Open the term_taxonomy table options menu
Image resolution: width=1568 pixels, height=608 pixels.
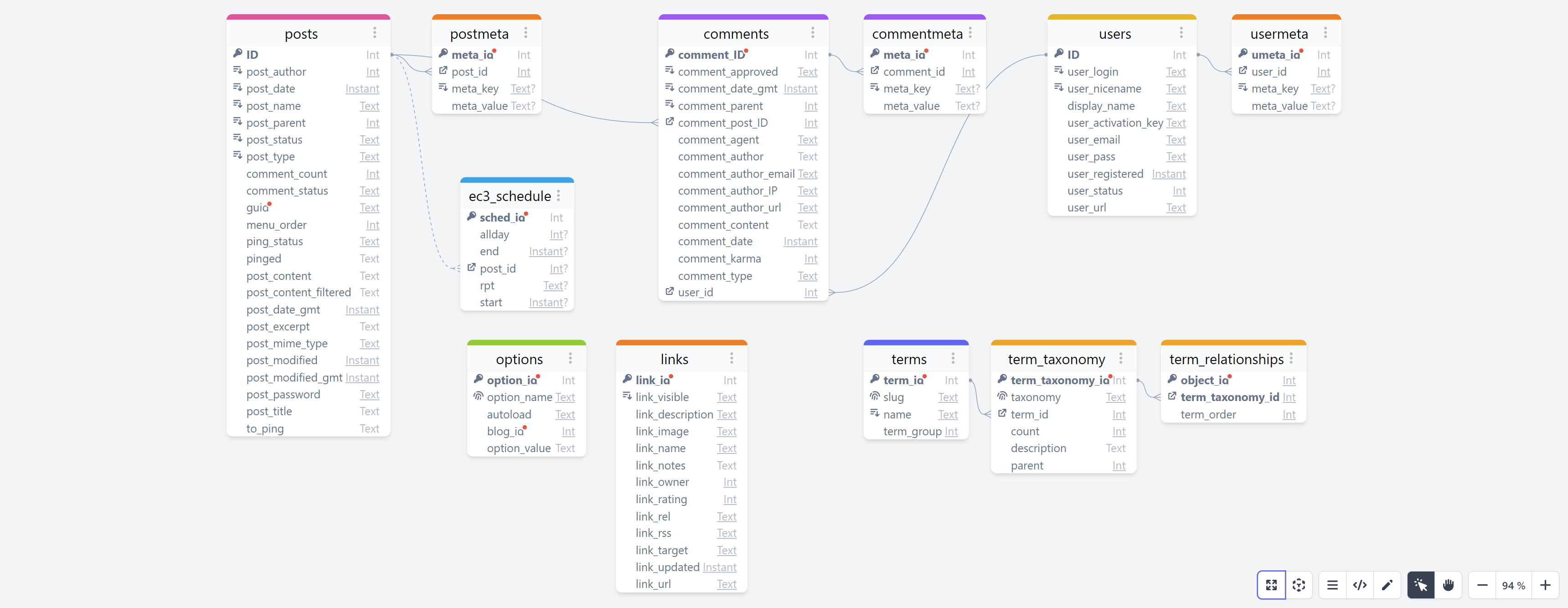coord(1120,359)
